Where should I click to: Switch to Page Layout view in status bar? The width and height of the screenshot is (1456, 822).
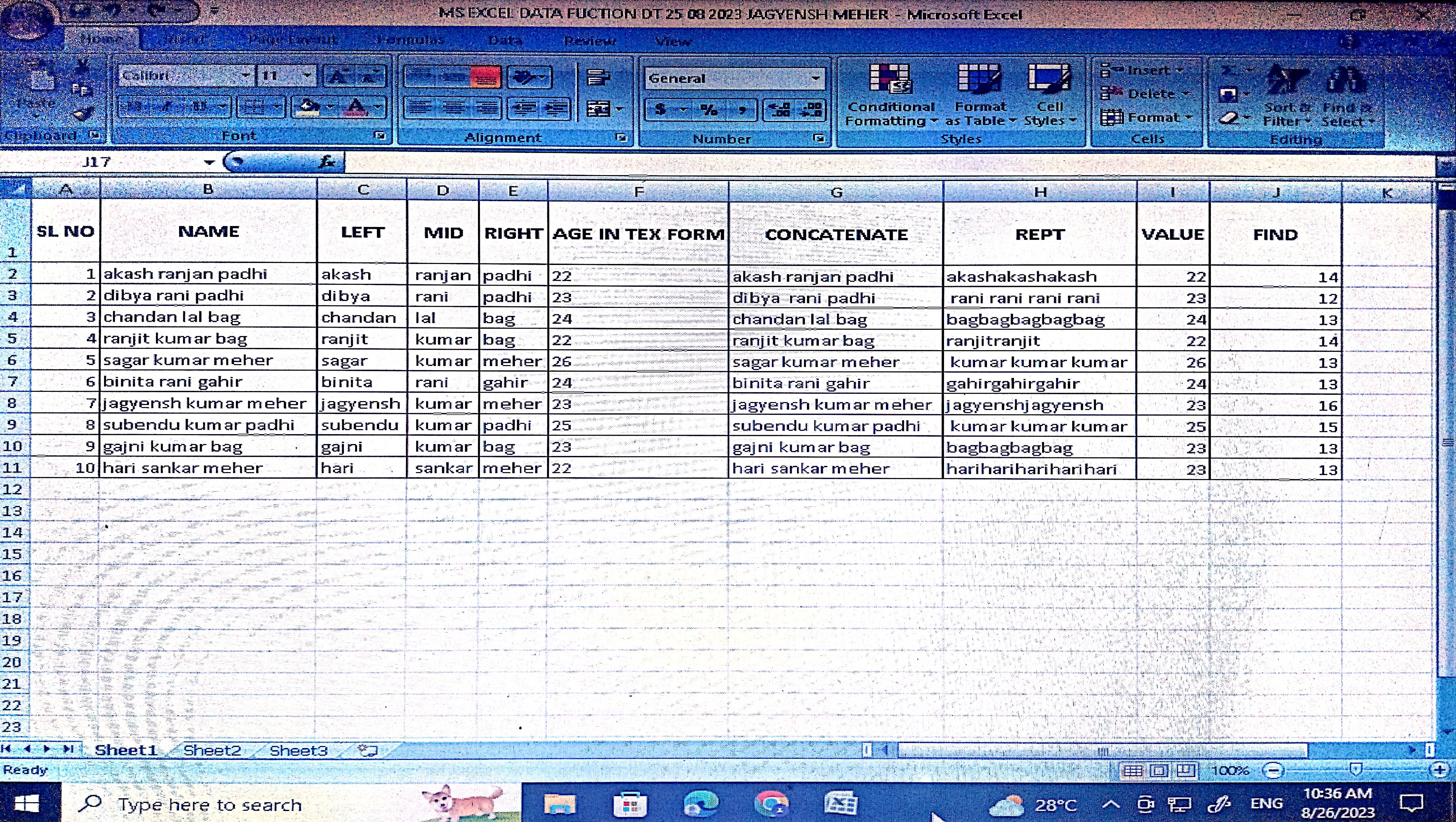(1159, 770)
